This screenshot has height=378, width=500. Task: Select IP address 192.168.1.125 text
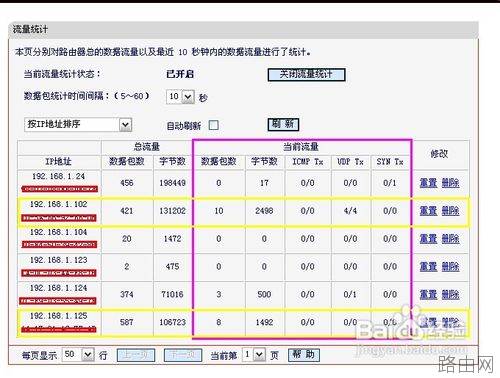point(59,316)
